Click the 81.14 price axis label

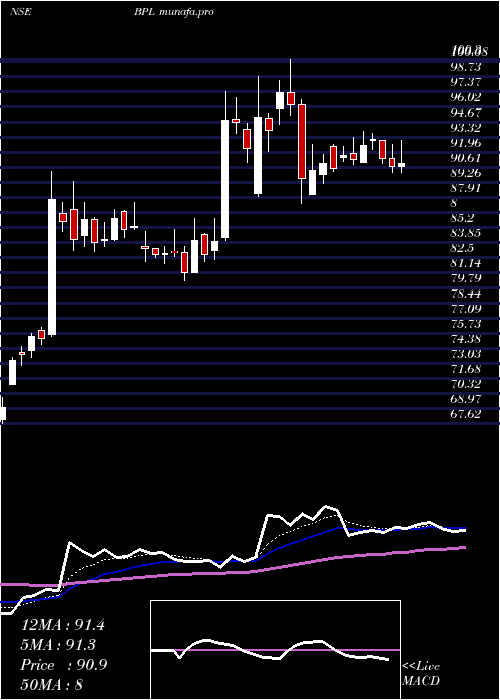pyautogui.click(x=466, y=263)
